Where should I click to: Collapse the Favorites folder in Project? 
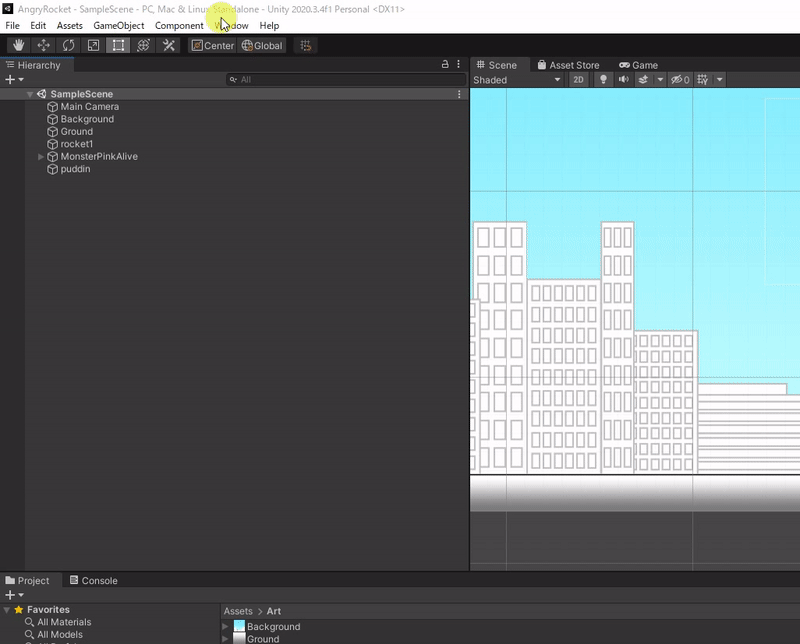[x=7, y=610]
